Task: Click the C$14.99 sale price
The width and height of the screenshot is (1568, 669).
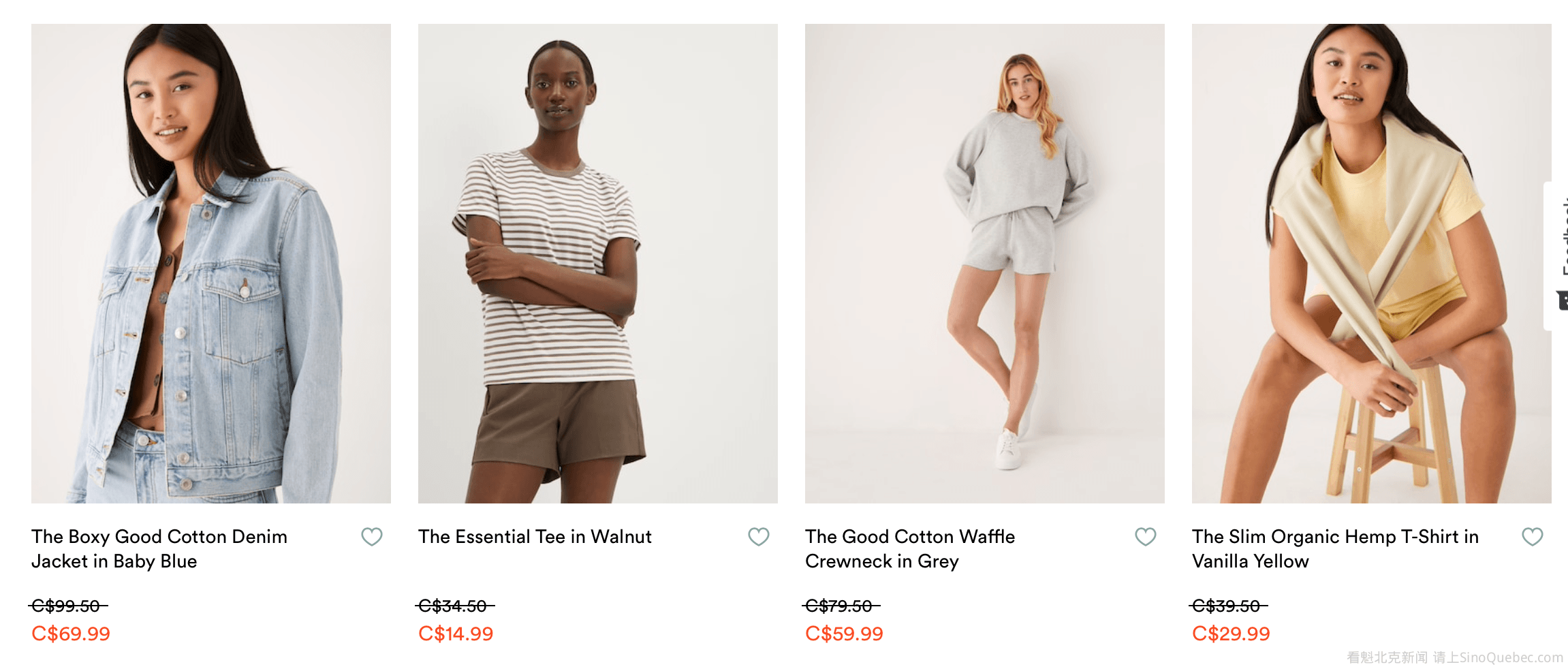Action: pyautogui.click(x=456, y=634)
